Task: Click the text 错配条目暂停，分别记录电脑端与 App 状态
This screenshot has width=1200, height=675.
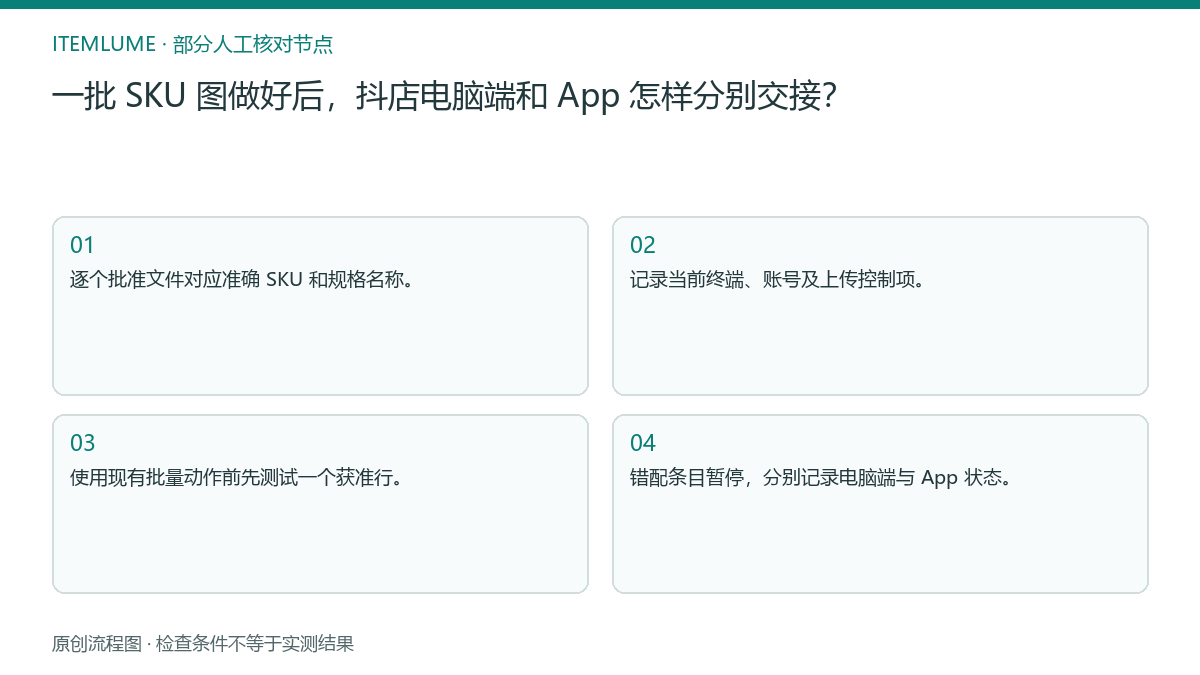Action: (821, 477)
